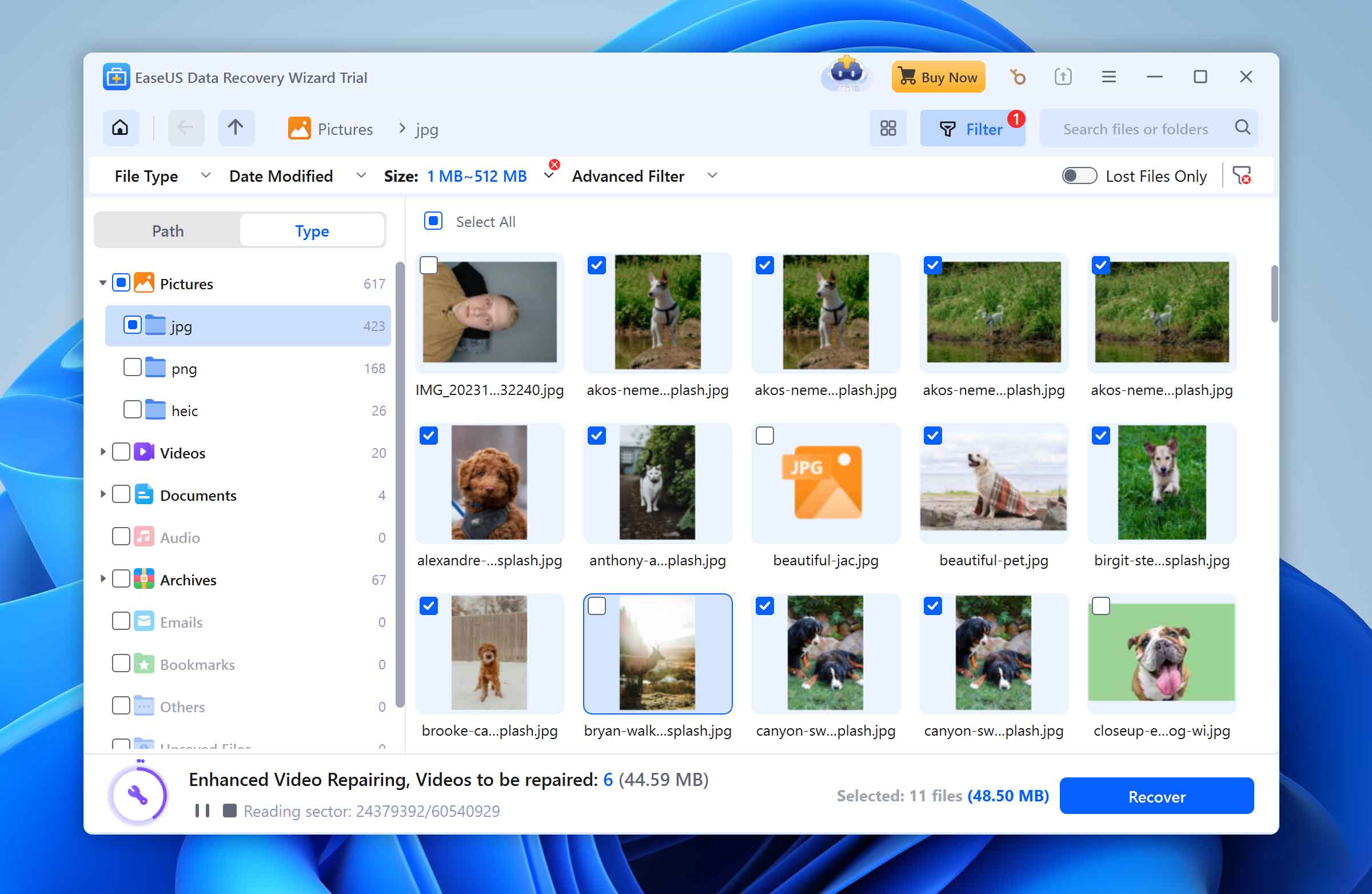Click the EaseUS home navigation icon
Viewport: 1372px width, 894px height.
click(x=120, y=128)
